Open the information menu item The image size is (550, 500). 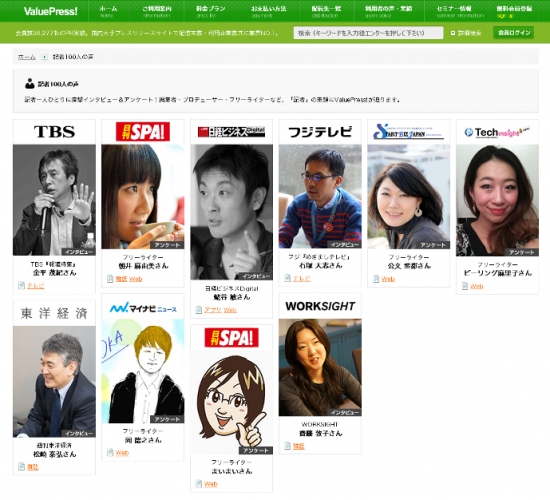coord(157,12)
